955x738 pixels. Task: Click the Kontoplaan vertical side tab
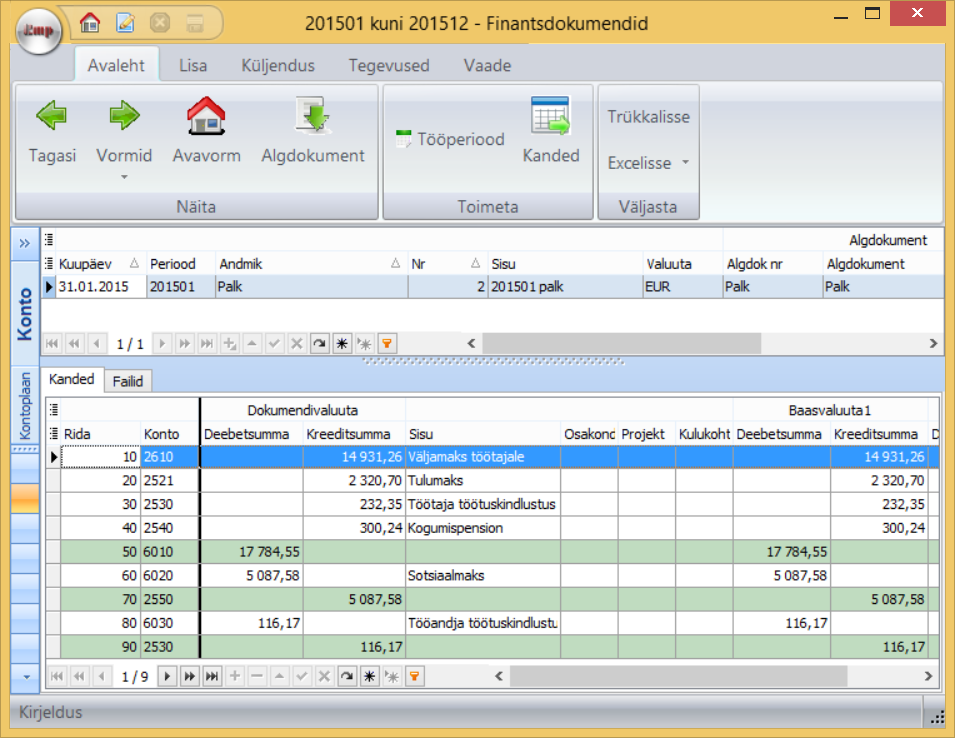(x=26, y=405)
